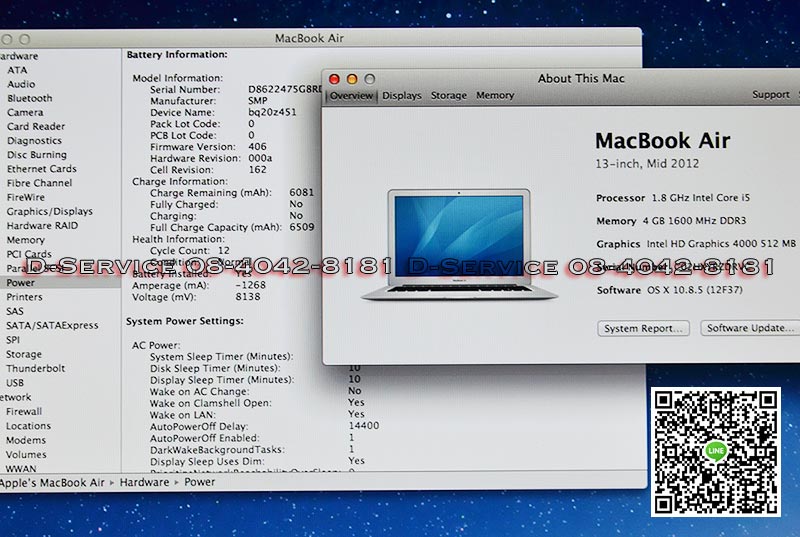Image resolution: width=800 pixels, height=537 pixels.
Task: Minimize the About This Mac window
Action: pos(352,79)
